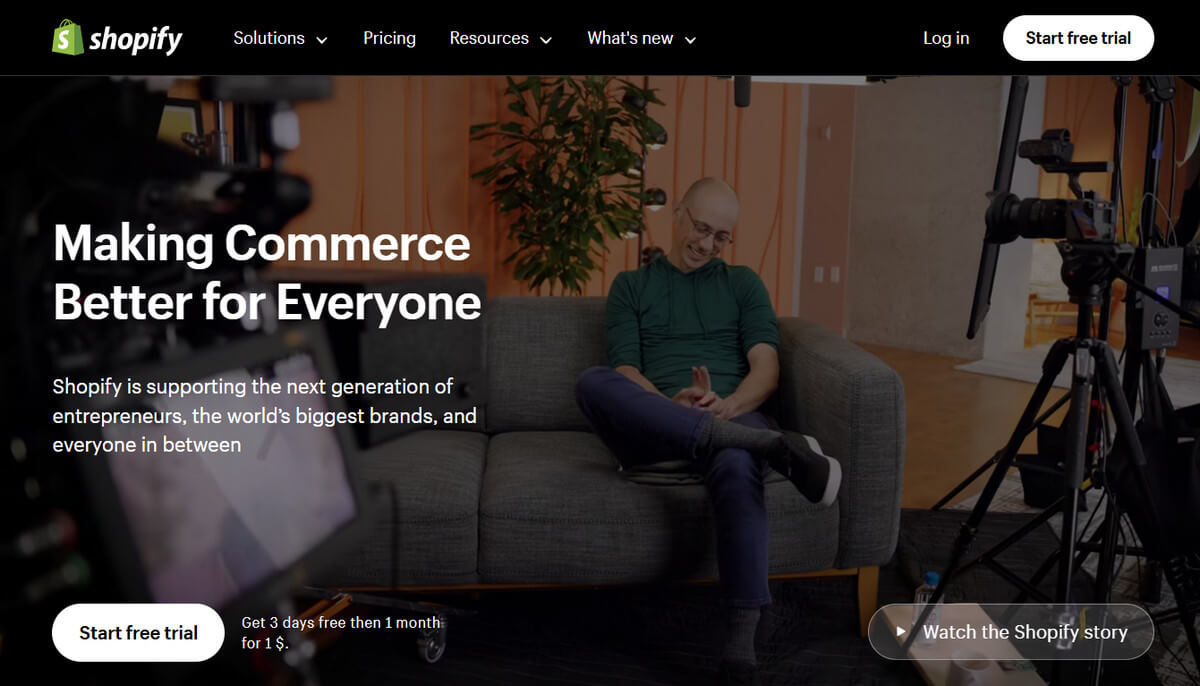Image resolution: width=1200 pixels, height=686 pixels.
Task: Click the shopify wordmark in the header
Action: tap(135, 39)
